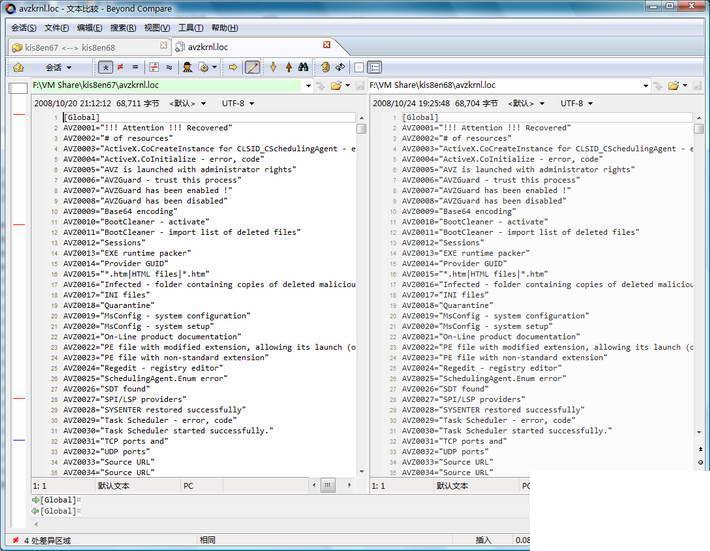Open left folder icon dropdown arrow
This screenshot has height=551, width=710.
pyautogui.click(x=348, y=85)
